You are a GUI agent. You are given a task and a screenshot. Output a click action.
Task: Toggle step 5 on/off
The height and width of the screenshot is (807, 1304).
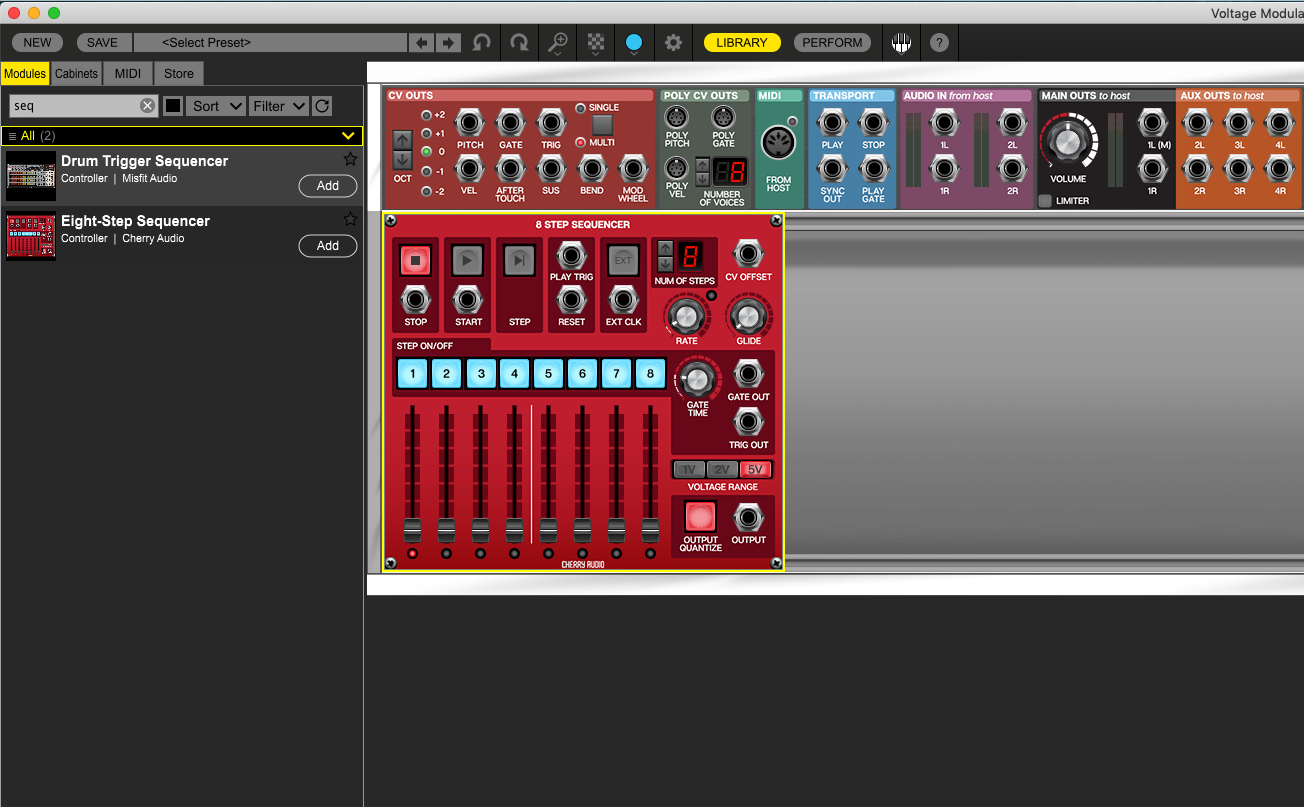548,374
